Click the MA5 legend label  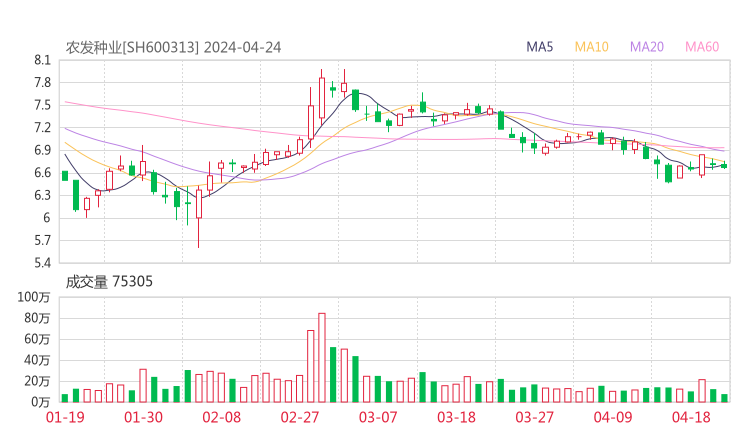[x=539, y=47]
